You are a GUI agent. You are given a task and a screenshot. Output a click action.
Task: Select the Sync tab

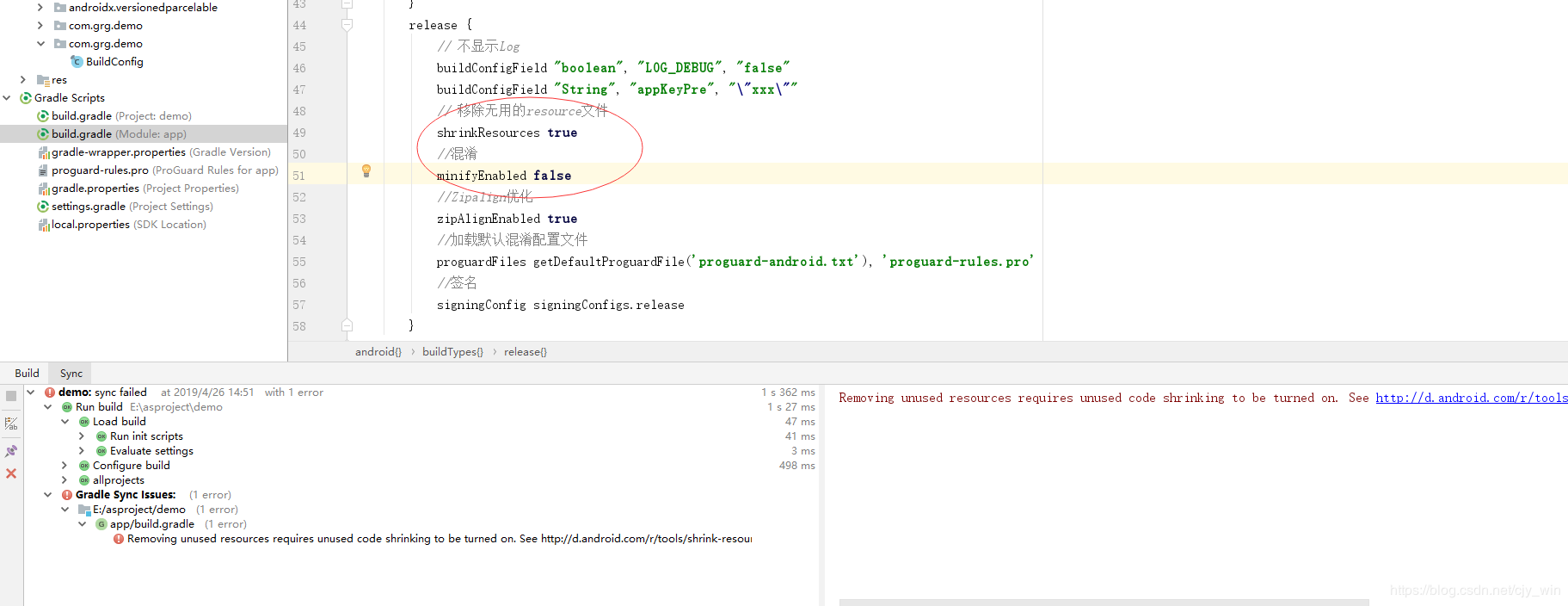click(71, 374)
